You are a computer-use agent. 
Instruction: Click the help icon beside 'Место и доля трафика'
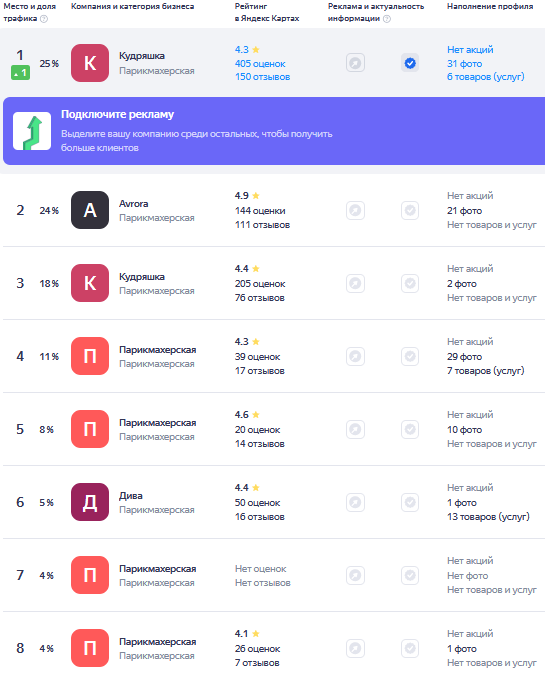click(x=44, y=19)
